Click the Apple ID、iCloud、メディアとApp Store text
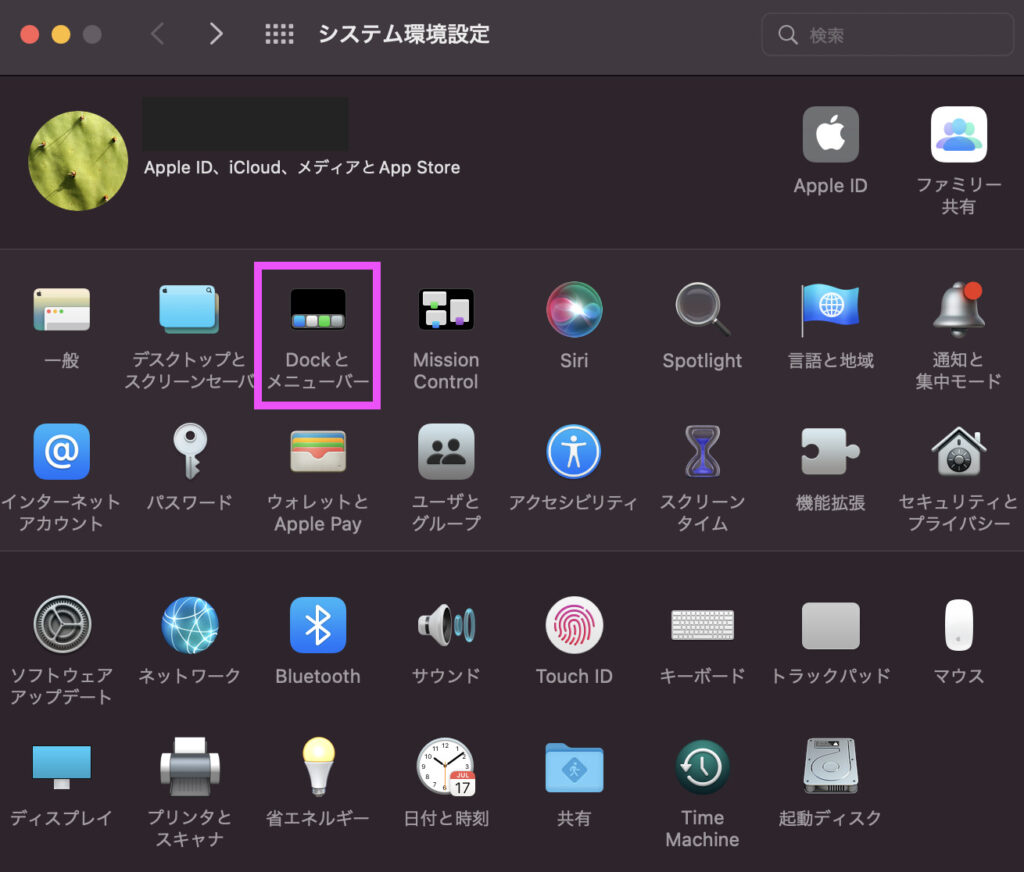Screen dimensions: 1024x872 point(302,168)
